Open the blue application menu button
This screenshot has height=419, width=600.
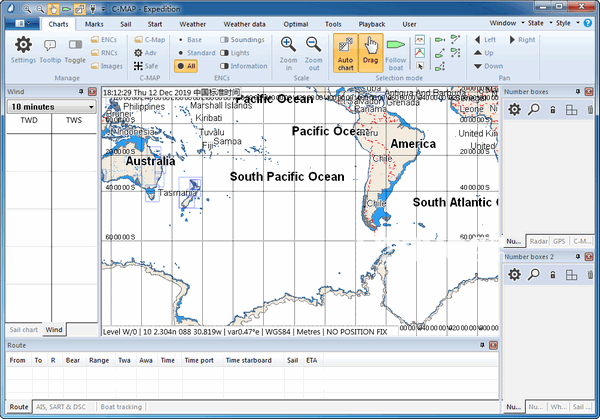22,24
